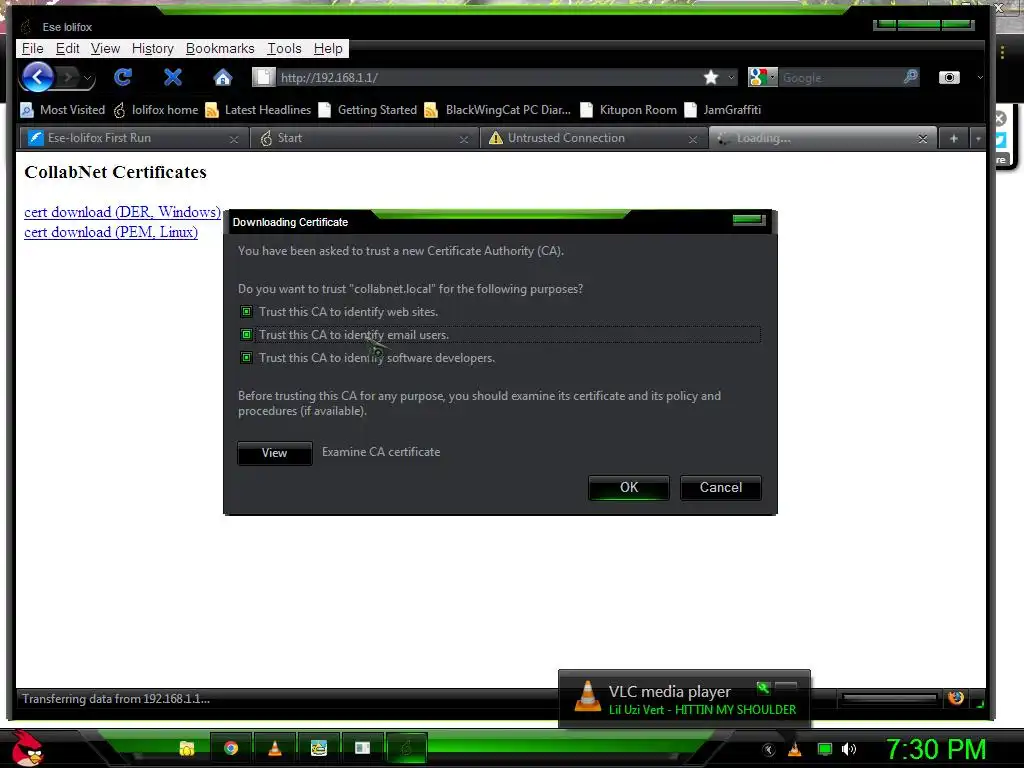Click lolifox taskbar button
This screenshot has height=768, width=1024.
(406, 748)
